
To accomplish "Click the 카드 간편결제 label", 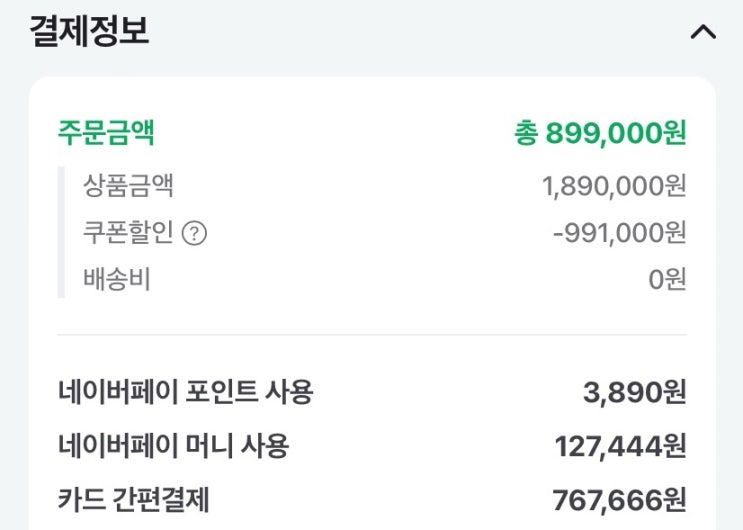I will click(134, 499).
